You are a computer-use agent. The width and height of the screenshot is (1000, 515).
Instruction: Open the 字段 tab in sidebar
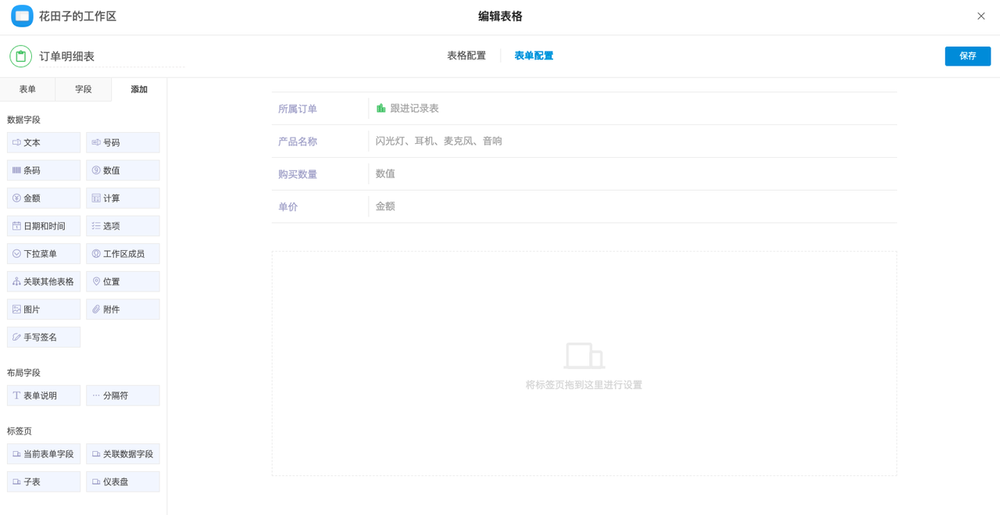point(83,89)
